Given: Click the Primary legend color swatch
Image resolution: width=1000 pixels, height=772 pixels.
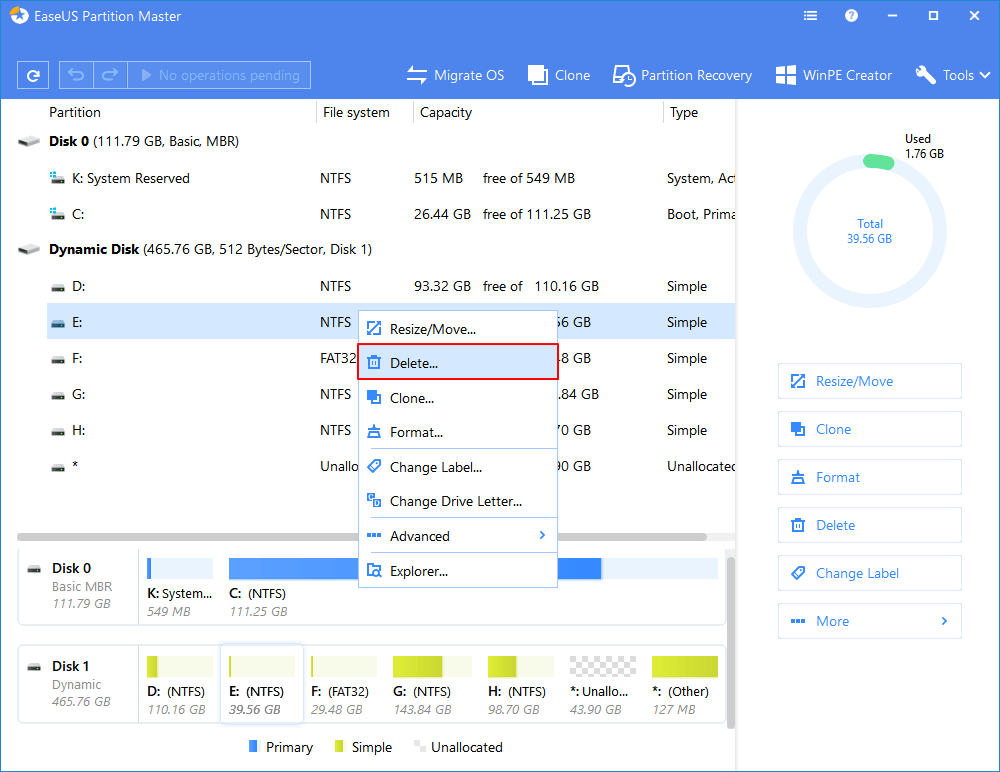Looking at the screenshot, I should [253, 746].
